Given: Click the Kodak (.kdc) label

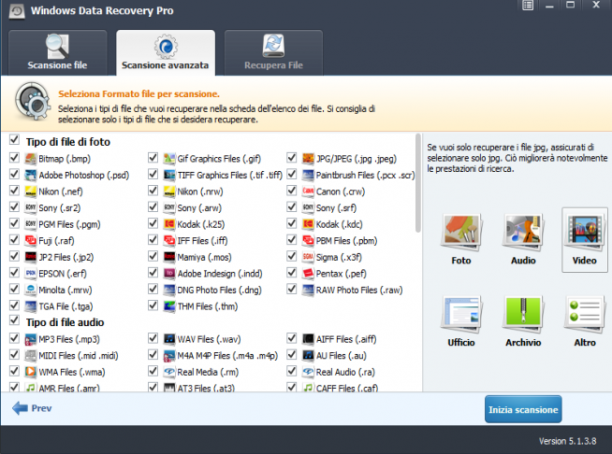Looking at the screenshot, I should (x=339, y=224).
